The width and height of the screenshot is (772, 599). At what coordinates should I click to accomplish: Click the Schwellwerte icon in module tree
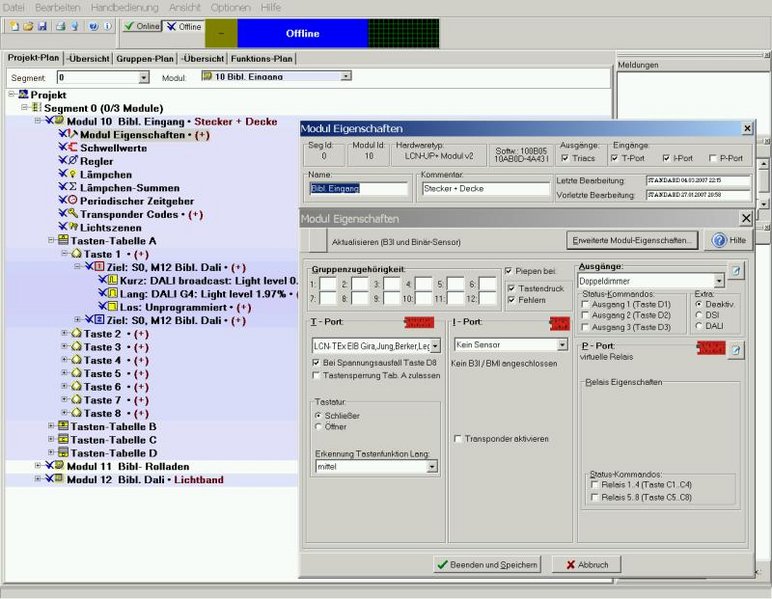(73, 147)
